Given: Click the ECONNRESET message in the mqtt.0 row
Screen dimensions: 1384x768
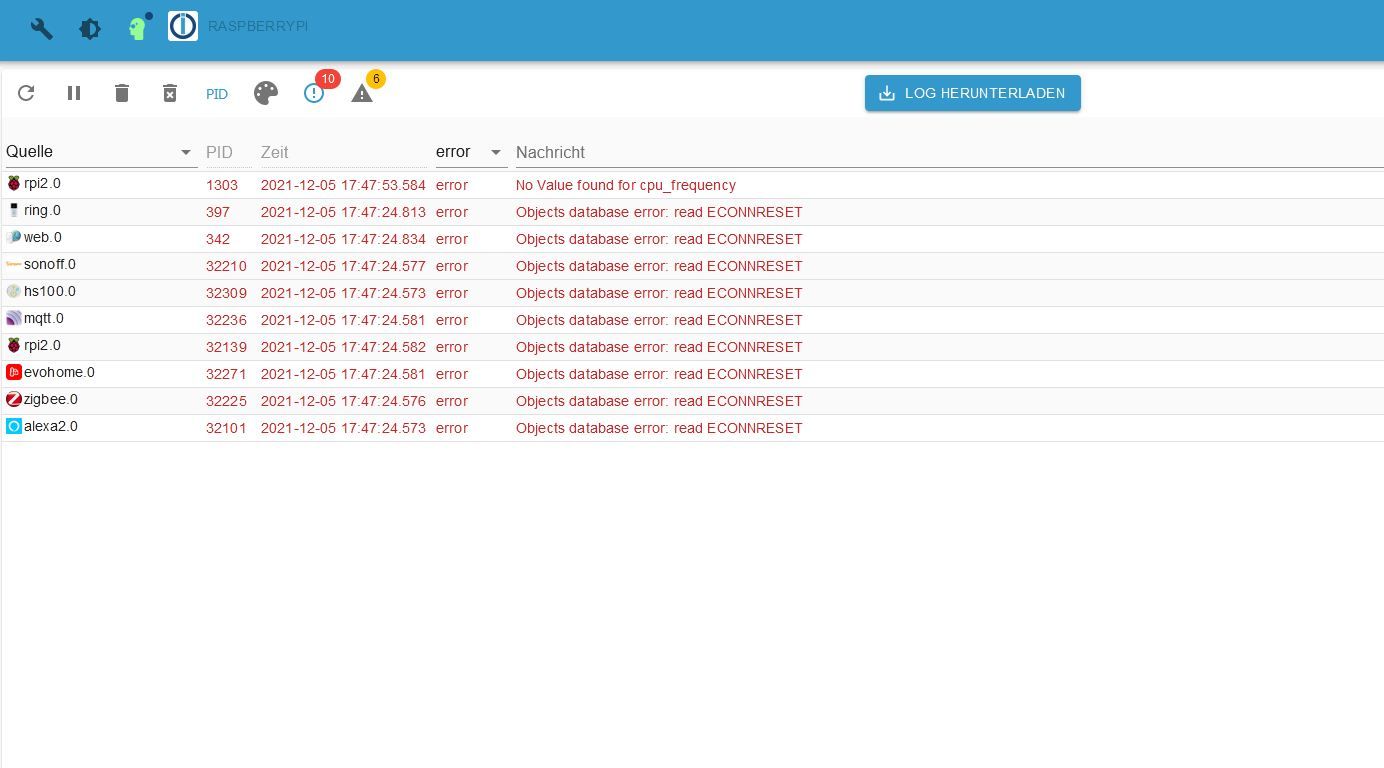Looking at the screenshot, I should click(x=659, y=320).
